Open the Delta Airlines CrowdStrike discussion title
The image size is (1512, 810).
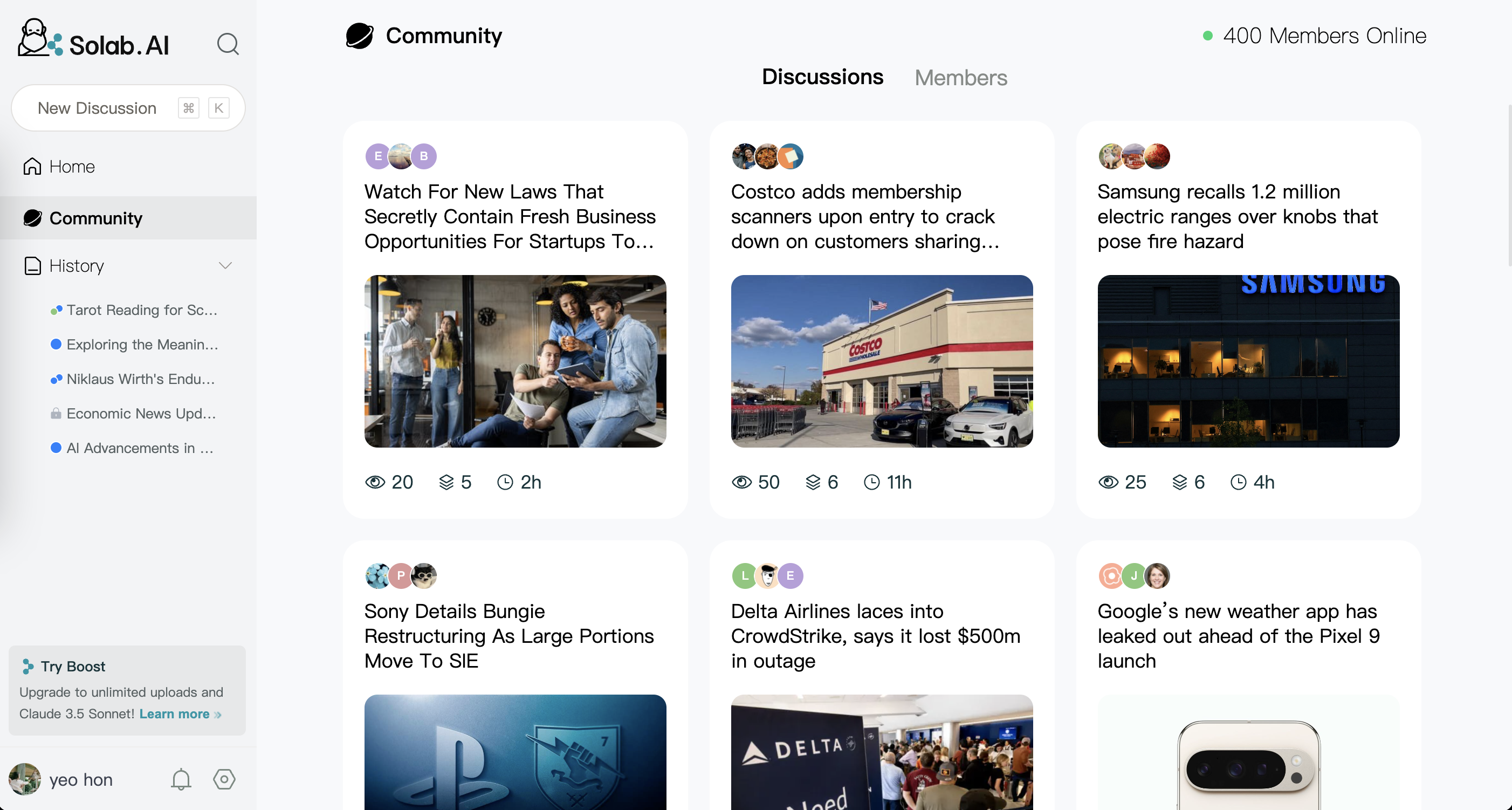(876, 636)
